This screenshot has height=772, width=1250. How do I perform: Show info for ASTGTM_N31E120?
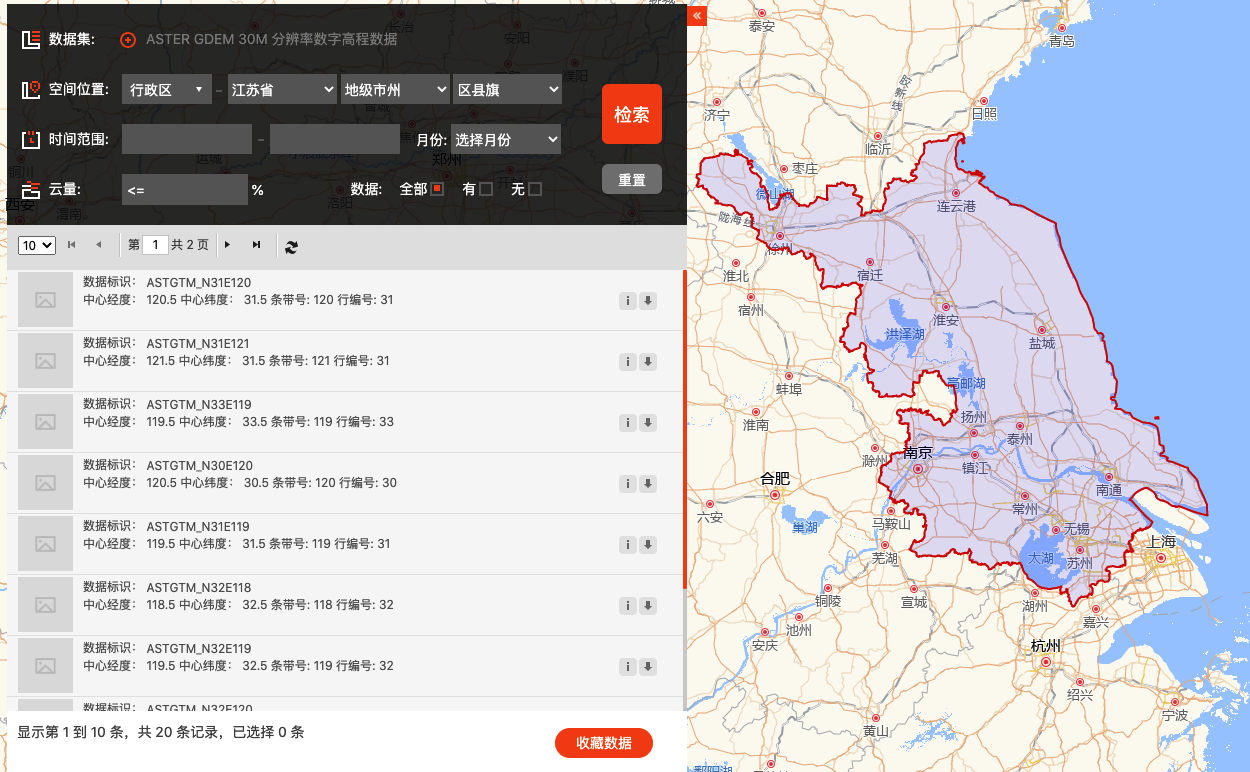pyautogui.click(x=628, y=301)
